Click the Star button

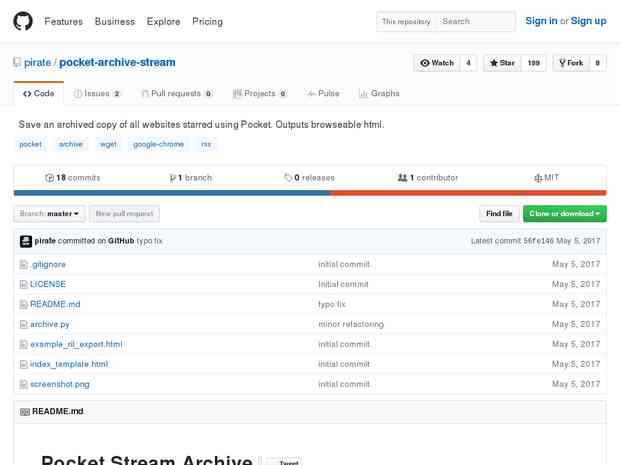[502, 63]
